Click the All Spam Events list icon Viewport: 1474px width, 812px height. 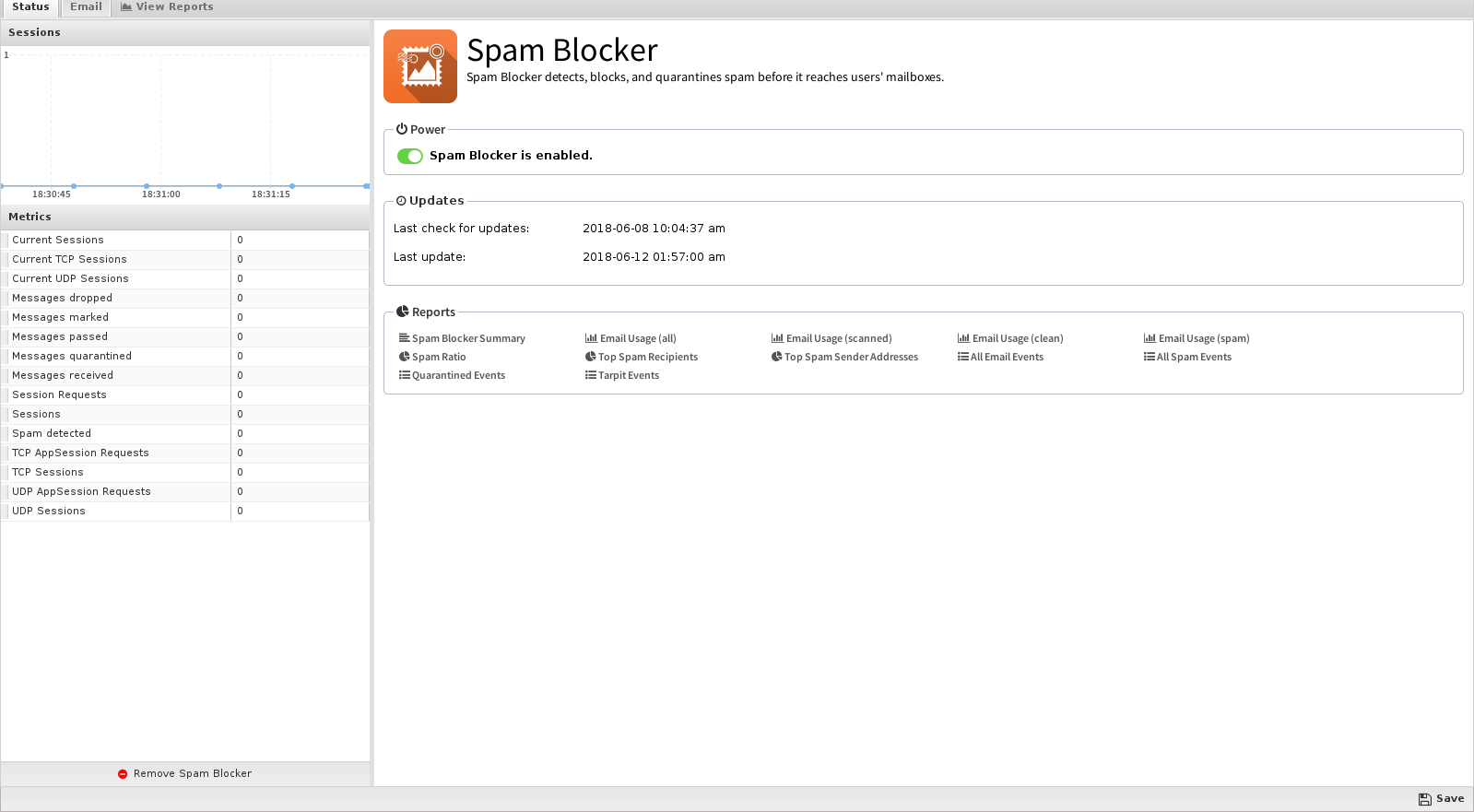1150,357
